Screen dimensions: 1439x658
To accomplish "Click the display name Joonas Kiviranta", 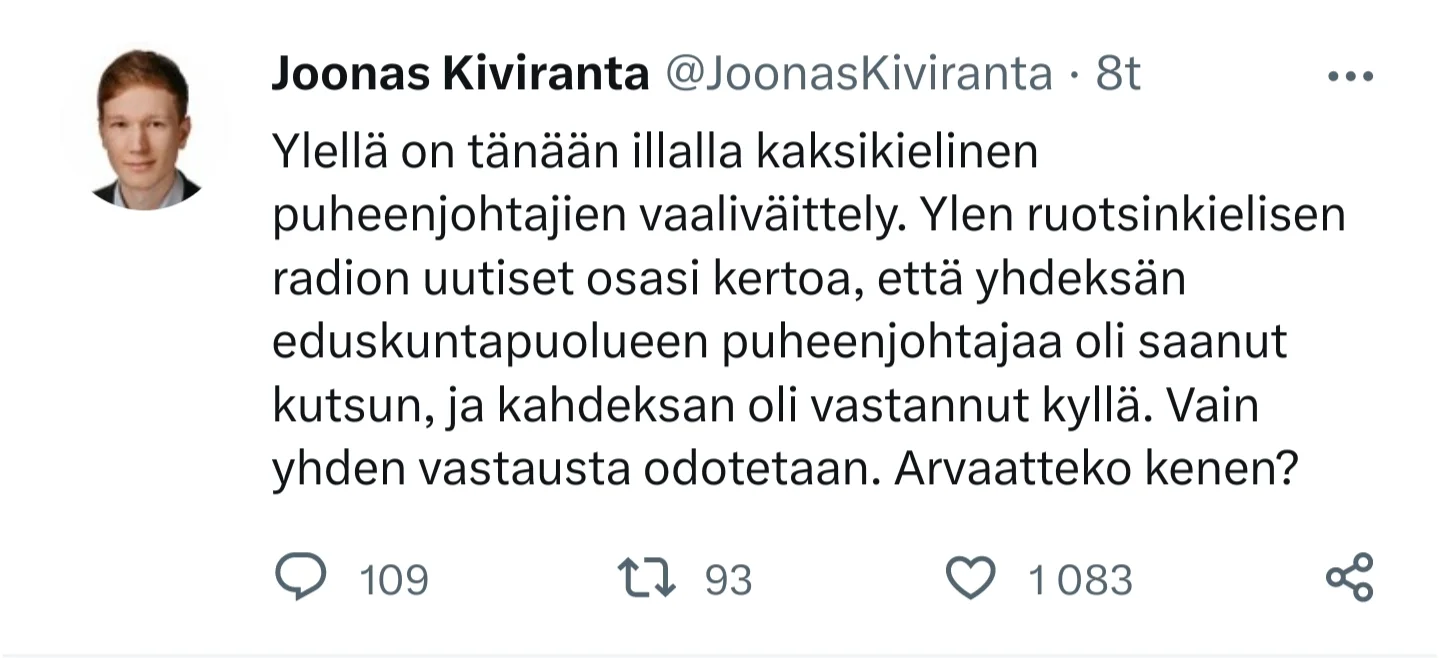I will 460,74.
